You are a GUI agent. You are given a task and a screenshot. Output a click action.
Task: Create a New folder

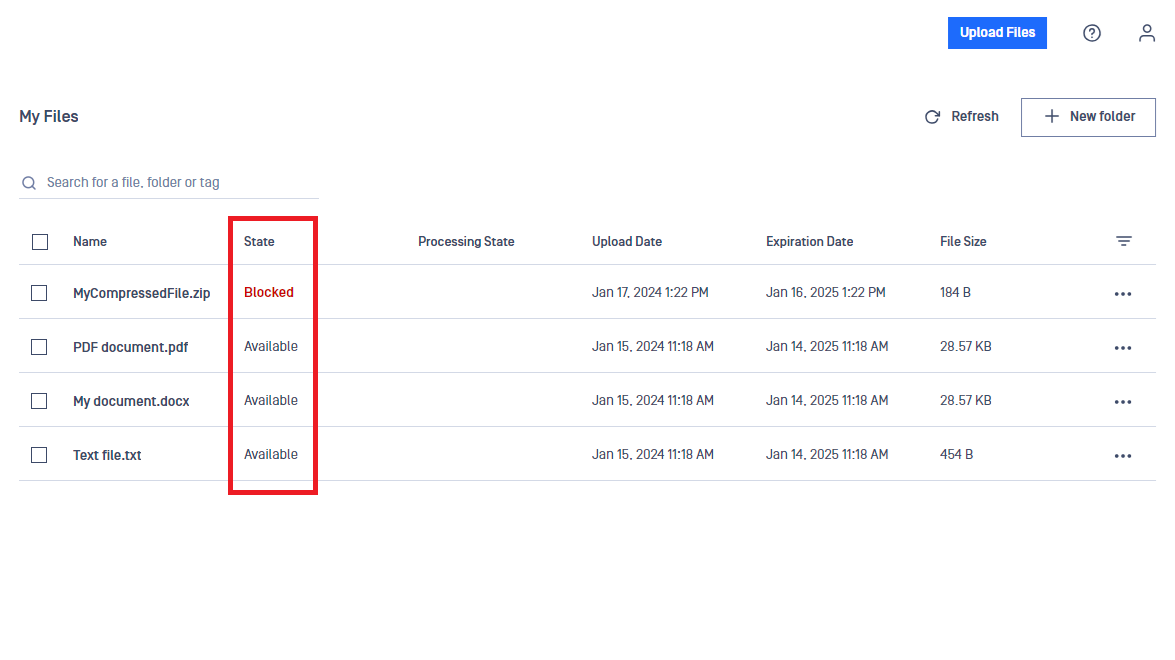pos(1088,117)
